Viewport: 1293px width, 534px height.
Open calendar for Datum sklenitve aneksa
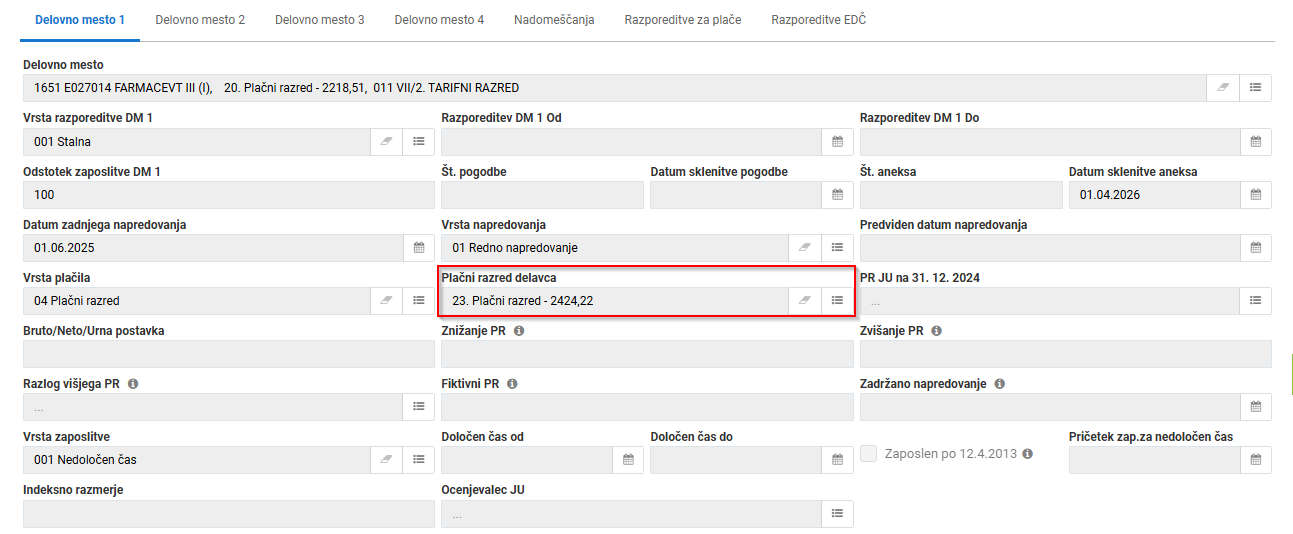point(1255,195)
